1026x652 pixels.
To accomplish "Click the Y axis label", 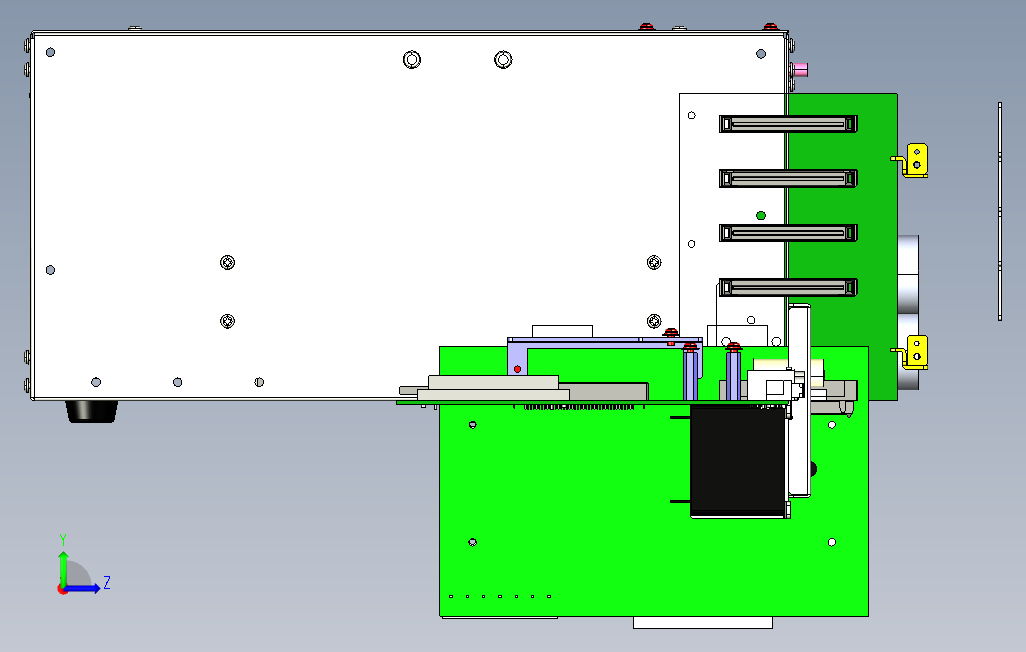I will pos(63,540).
